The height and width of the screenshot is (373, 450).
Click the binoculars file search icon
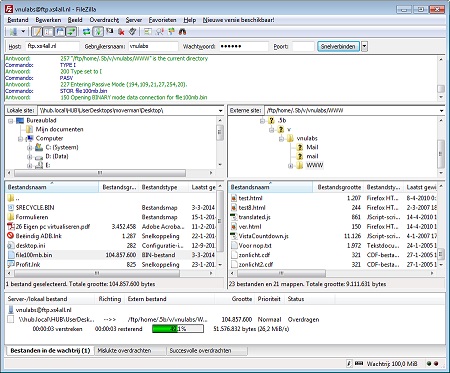pos(182,32)
